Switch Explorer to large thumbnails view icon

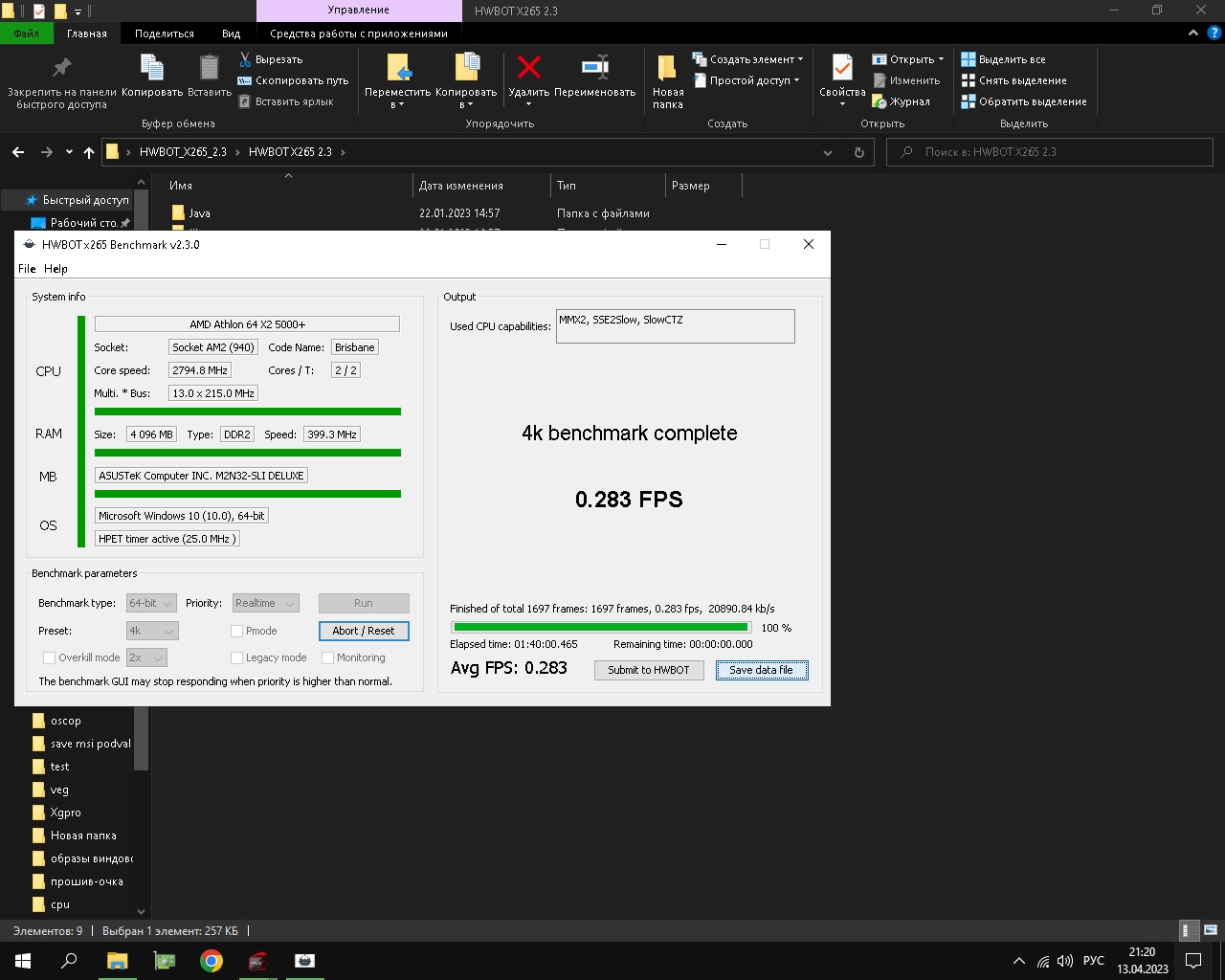point(1210,930)
